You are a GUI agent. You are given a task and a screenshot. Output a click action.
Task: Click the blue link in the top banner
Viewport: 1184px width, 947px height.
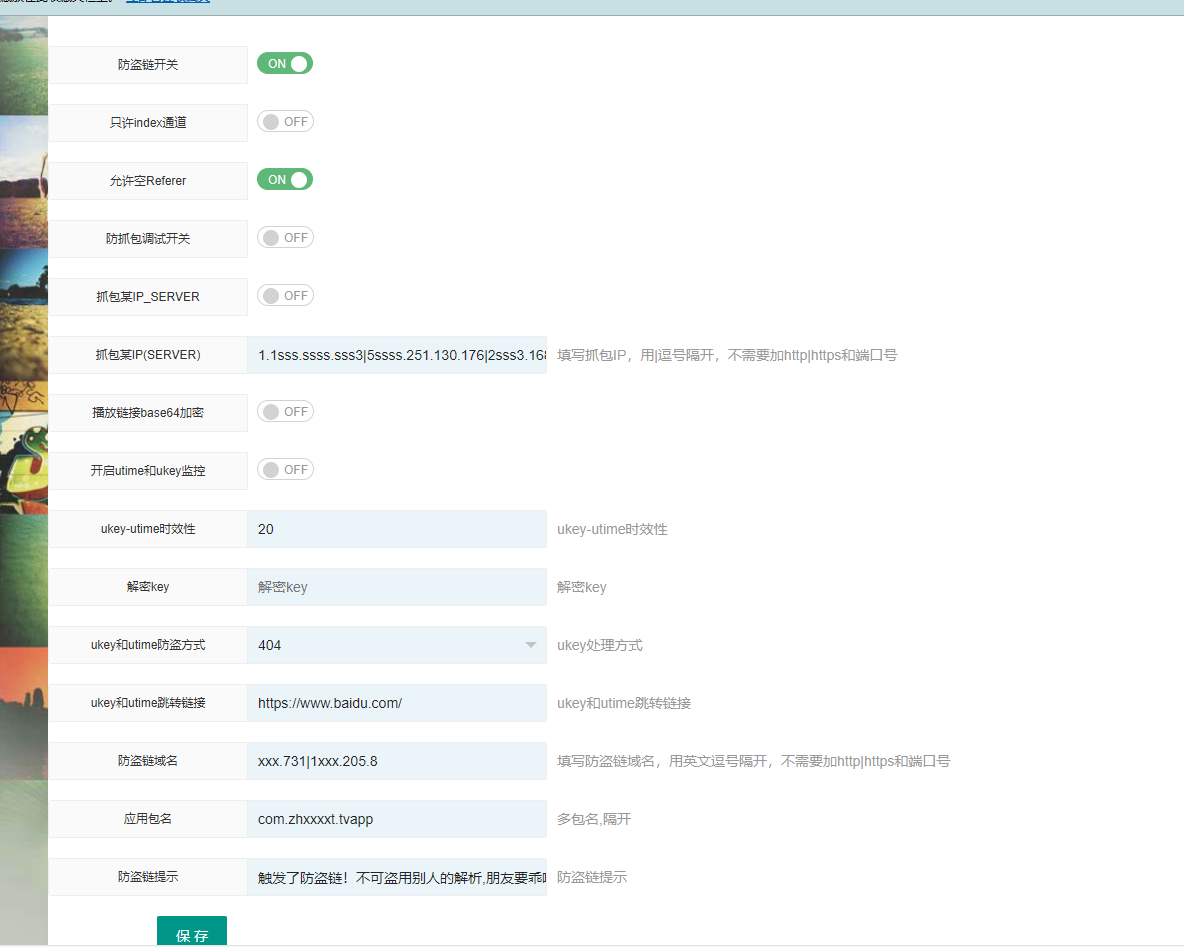pyautogui.click(x=168, y=2)
